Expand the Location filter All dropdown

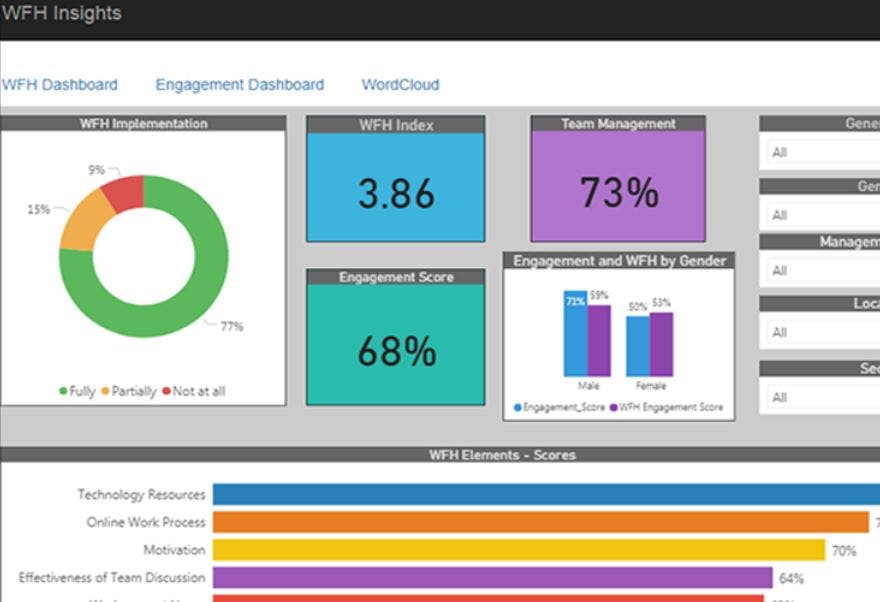(x=823, y=332)
